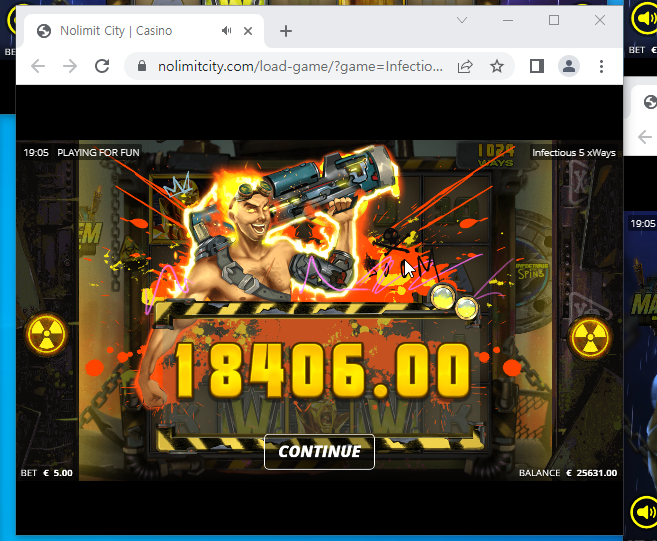The height and width of the screenshot is (541, 657).
Task: Toggle sound icon in background window top-right
Action: point(644,18)
